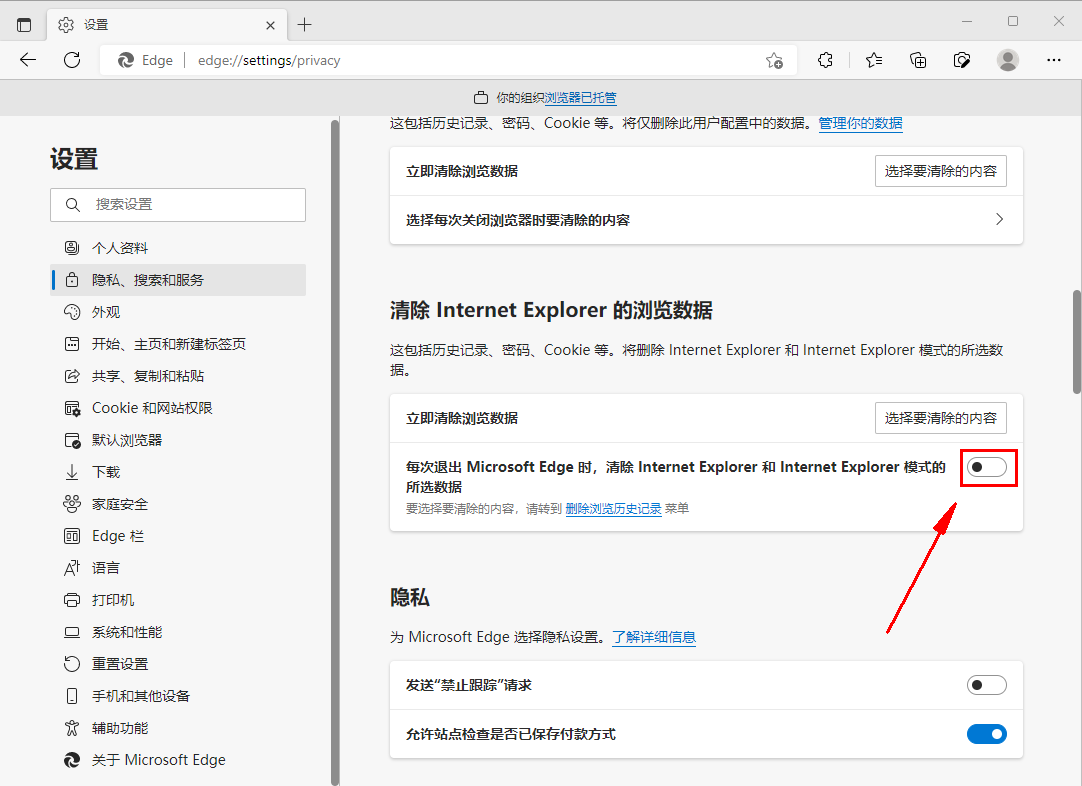
Task: Turn on 发送"禁止跟踪"请求
Action: click(x=987, y=684)
